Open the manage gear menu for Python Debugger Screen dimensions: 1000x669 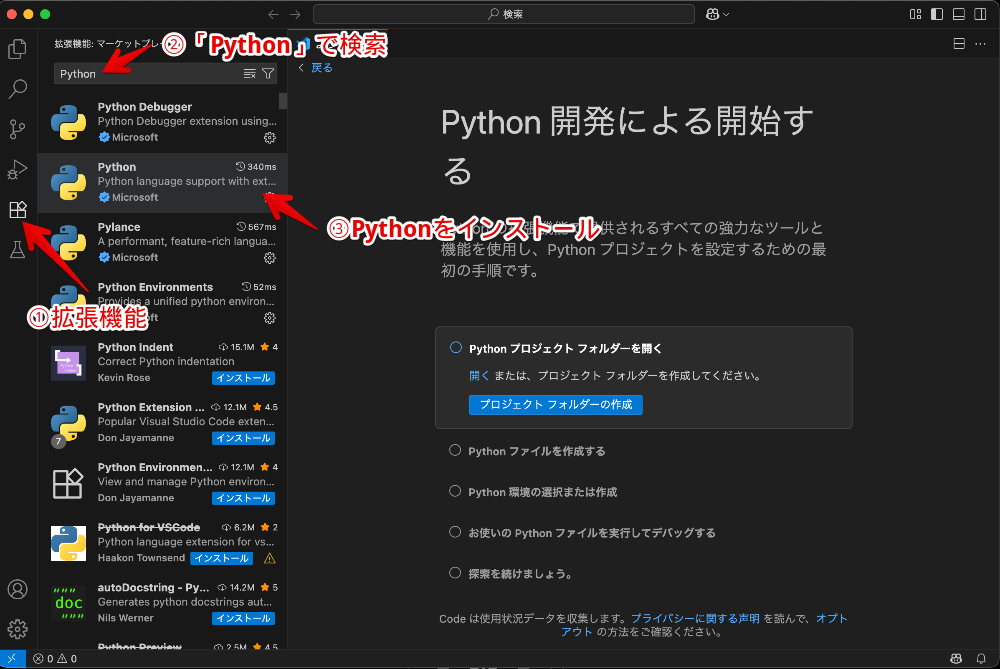pyautogui.click(x=269, y=137)
